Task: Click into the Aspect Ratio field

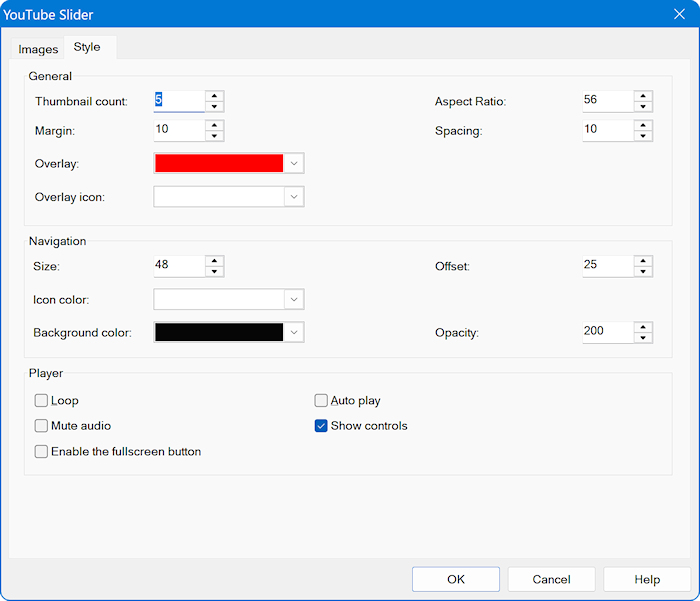Action: point(608,101)
